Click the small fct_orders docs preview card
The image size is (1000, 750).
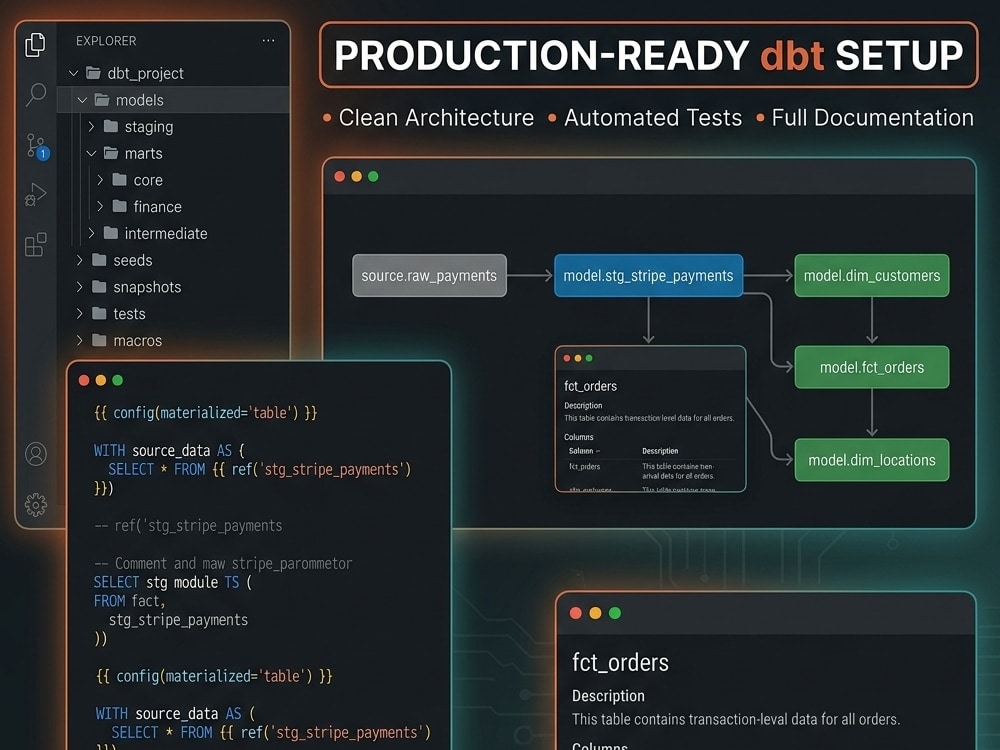651,419
